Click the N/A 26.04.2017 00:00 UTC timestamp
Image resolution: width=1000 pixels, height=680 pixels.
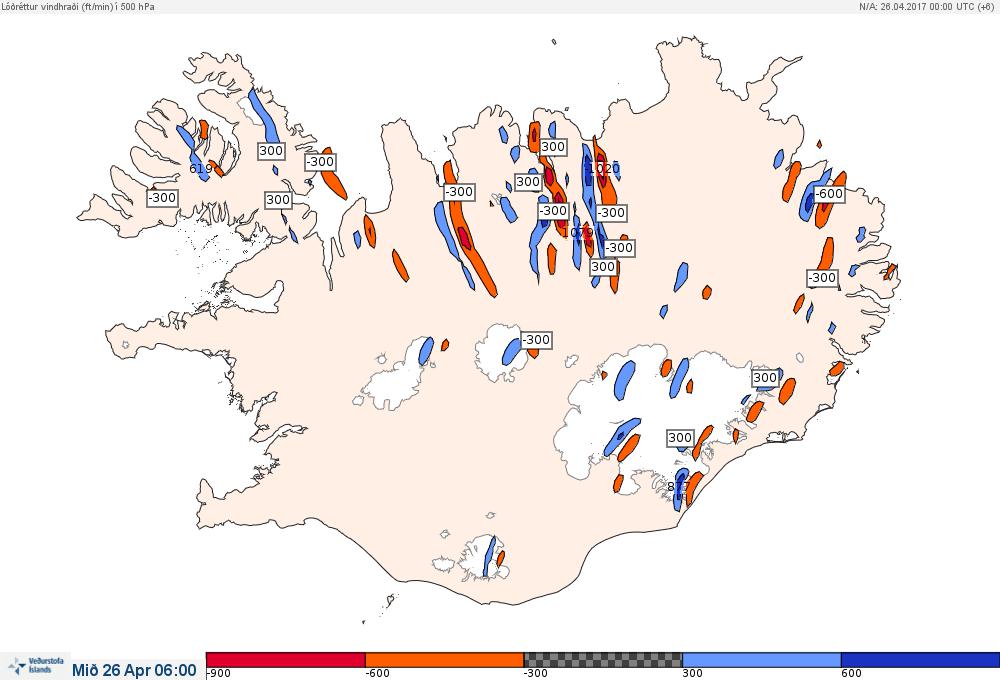[929, 6]
